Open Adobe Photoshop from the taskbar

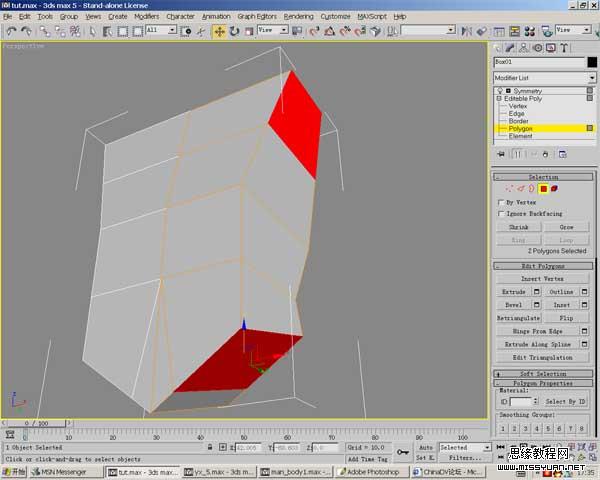tap(372, 472)
